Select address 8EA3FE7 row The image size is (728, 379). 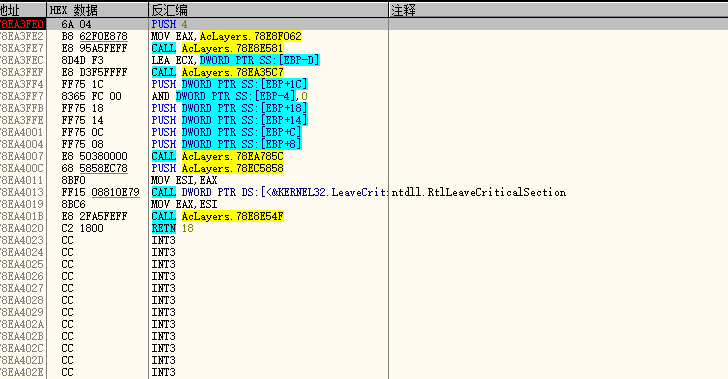click(22, 48)
